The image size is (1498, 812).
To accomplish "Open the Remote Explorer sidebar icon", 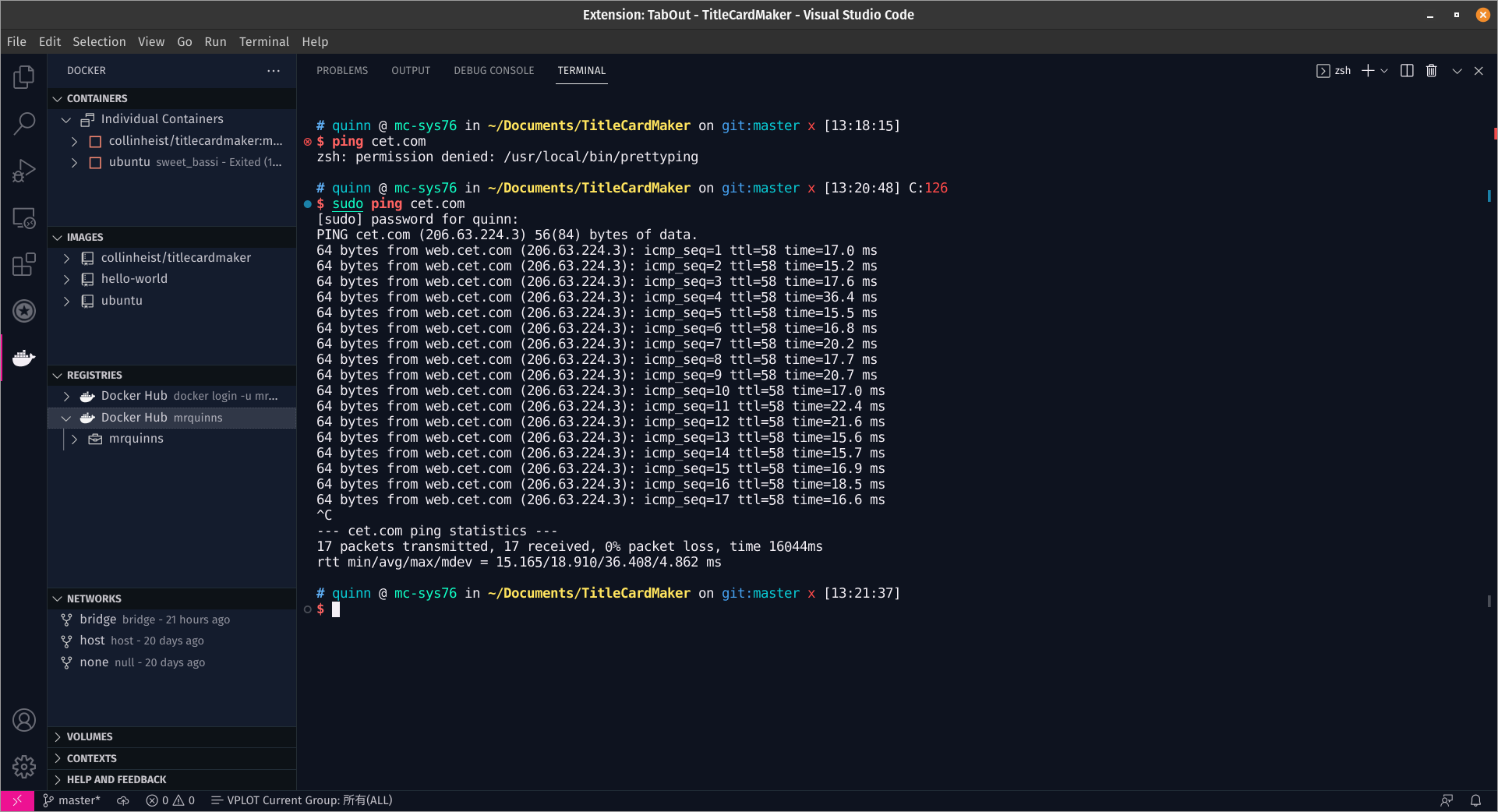I will pos(24,219).
